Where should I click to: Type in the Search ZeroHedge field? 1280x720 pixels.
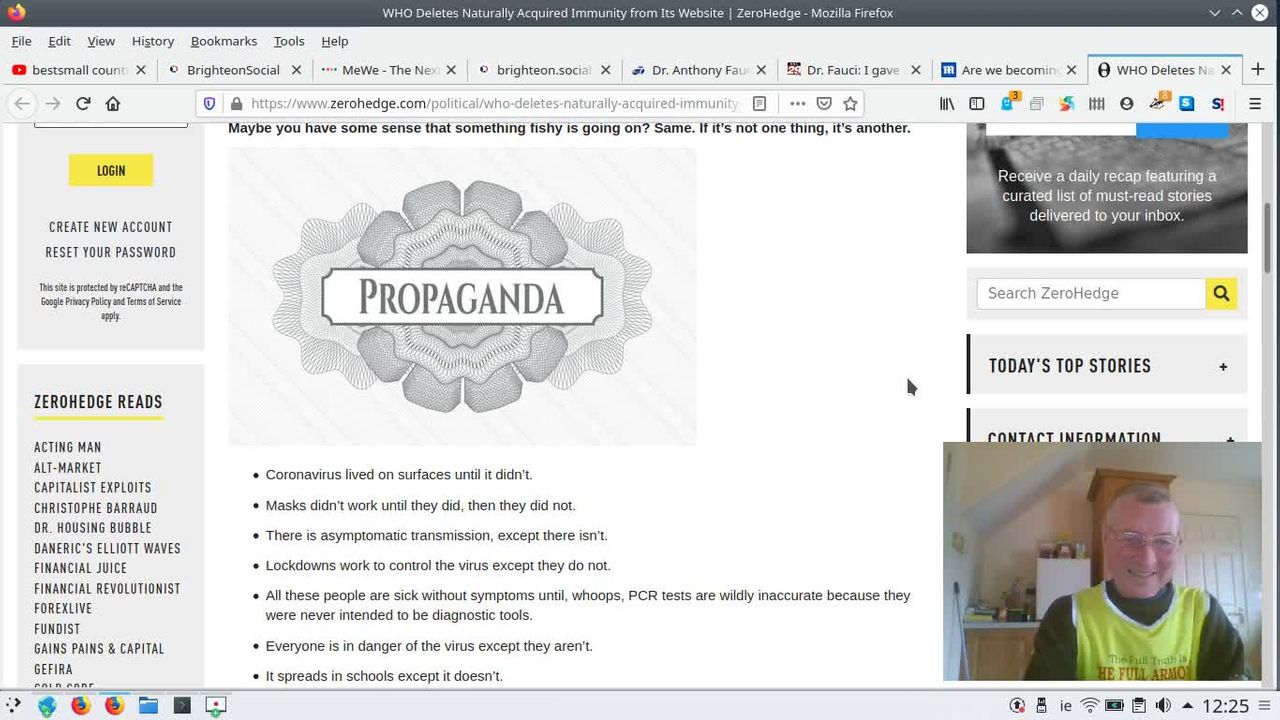(x=1090, y=293)
